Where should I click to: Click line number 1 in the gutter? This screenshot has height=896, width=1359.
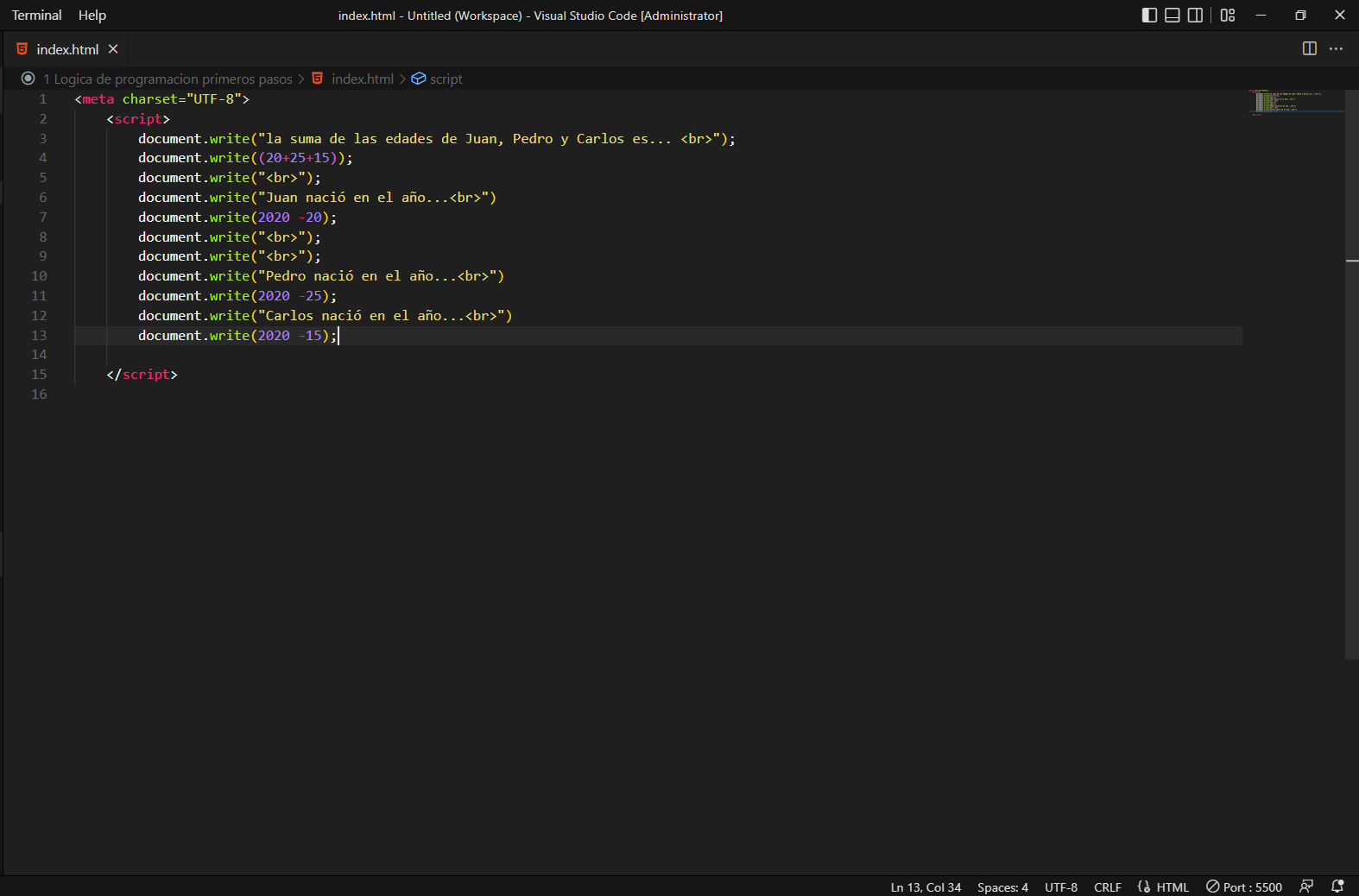point(42,99)
